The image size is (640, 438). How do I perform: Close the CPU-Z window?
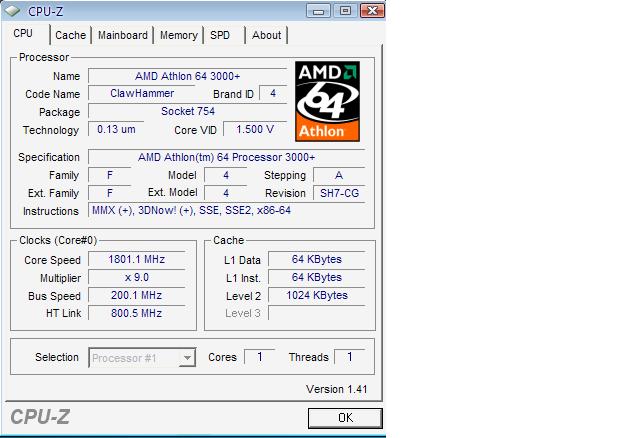click(372, 11)
